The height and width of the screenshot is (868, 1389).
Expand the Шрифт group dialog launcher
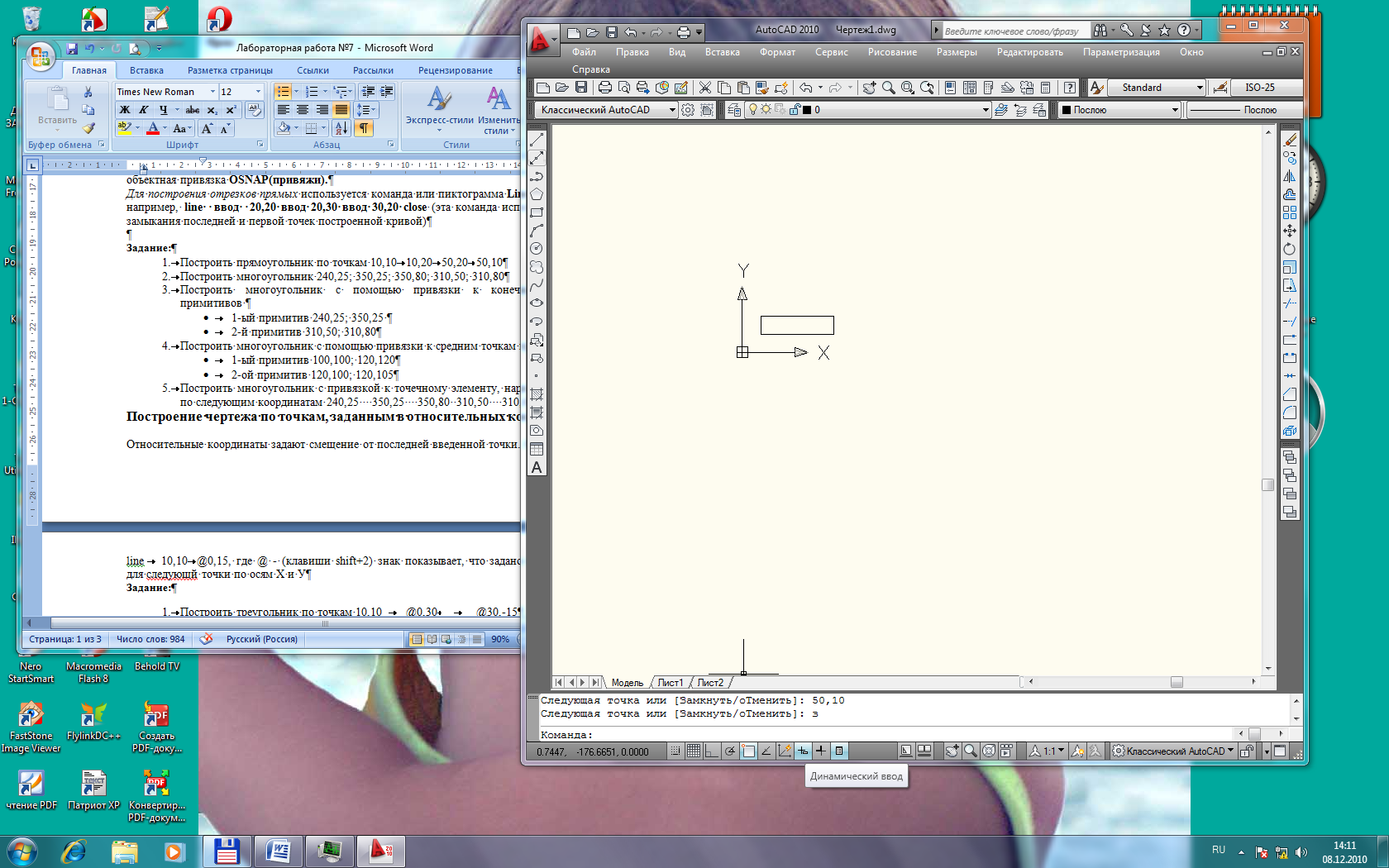point(260,145)
